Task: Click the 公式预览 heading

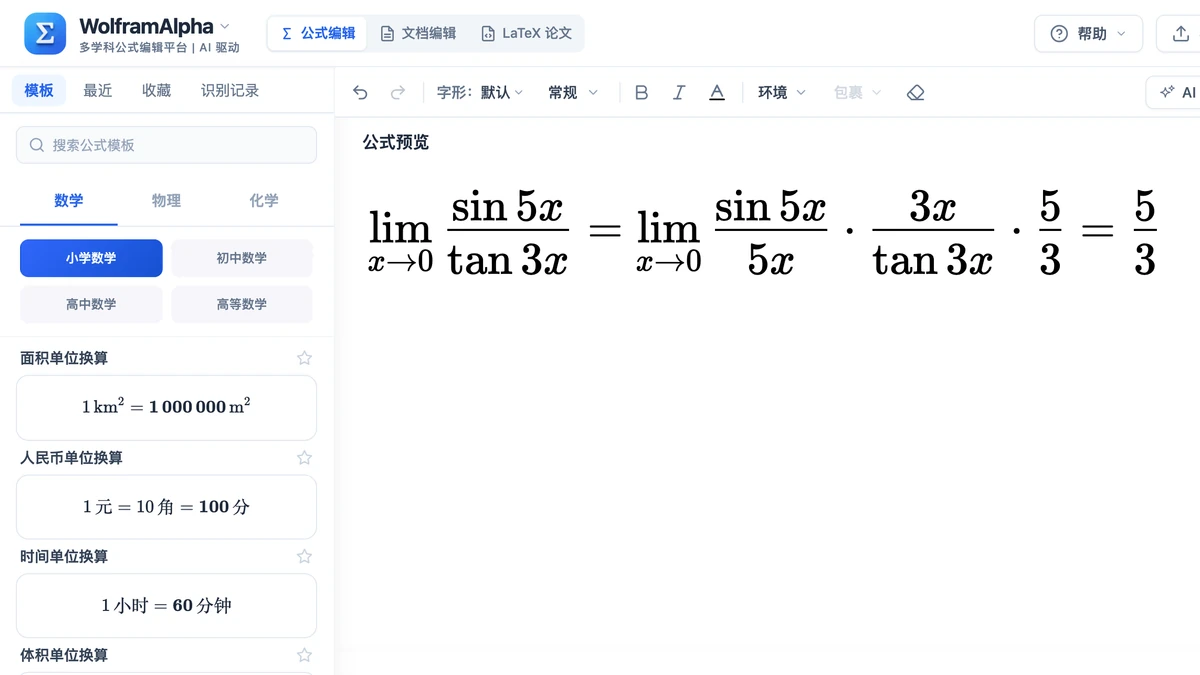Action: (396, 143)
